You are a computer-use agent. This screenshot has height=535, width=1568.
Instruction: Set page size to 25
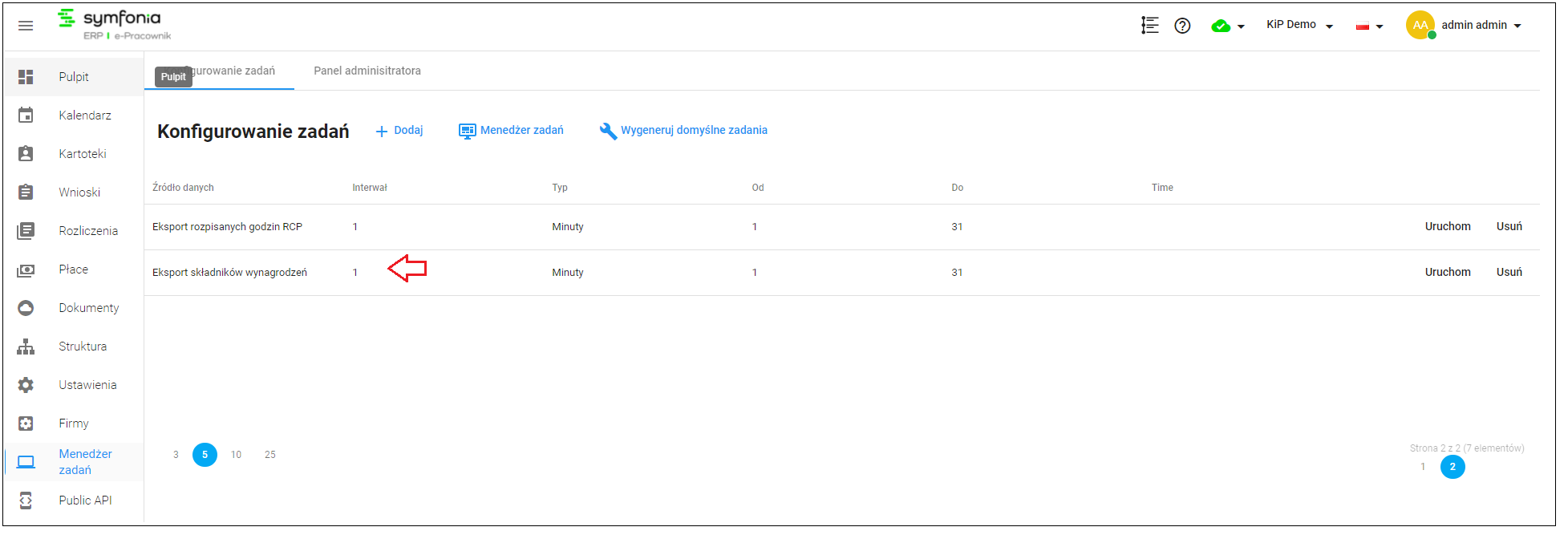[x=270, y=455]
